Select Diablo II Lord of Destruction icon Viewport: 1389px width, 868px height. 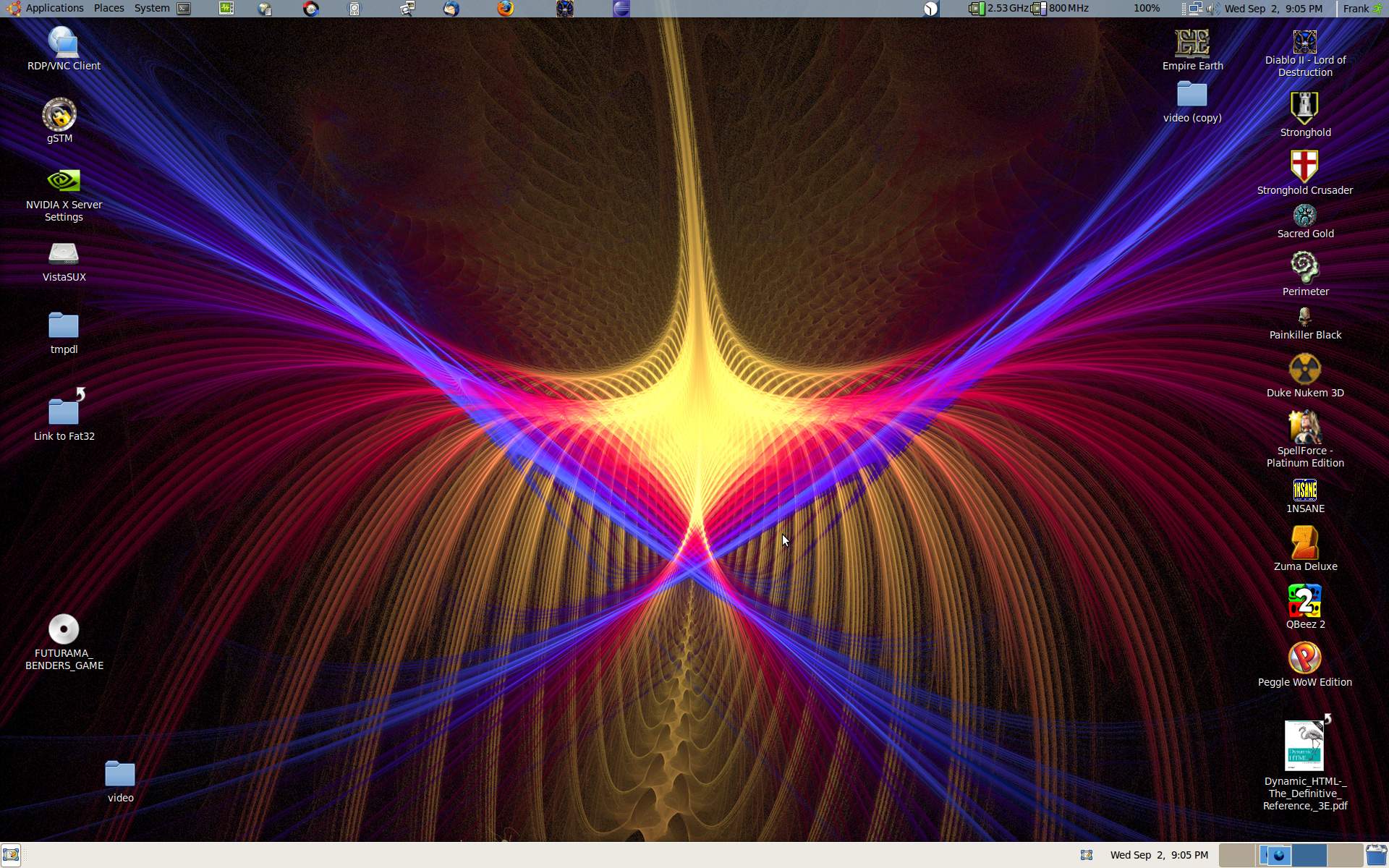(1305, 53)
